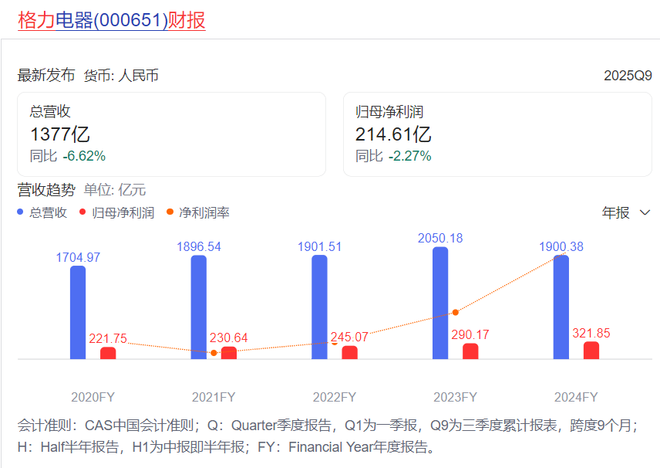Click the blue 总营收 legend dot

(21, 212)
